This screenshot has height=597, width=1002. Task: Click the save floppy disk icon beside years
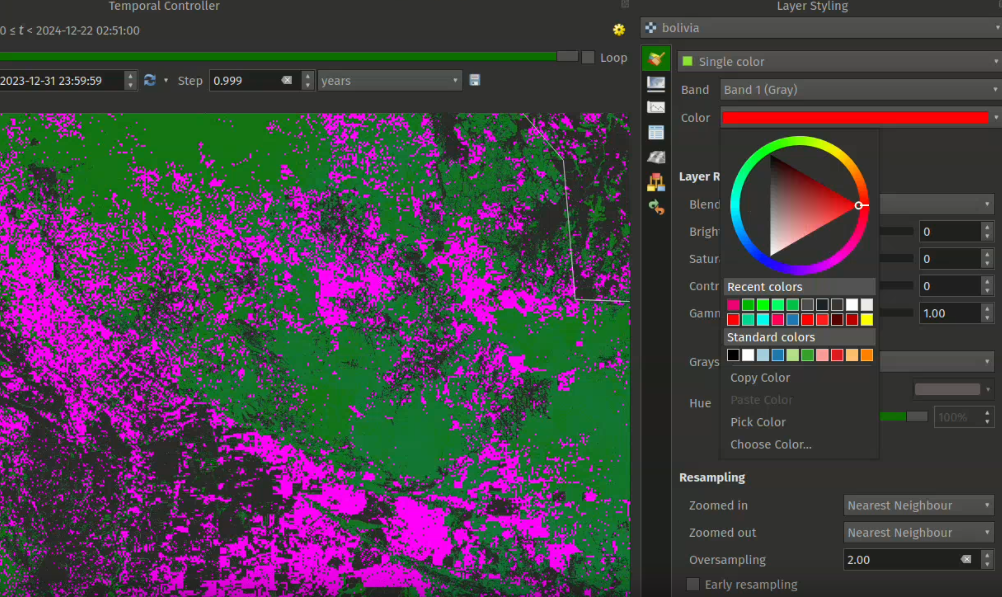click(474, 80)
